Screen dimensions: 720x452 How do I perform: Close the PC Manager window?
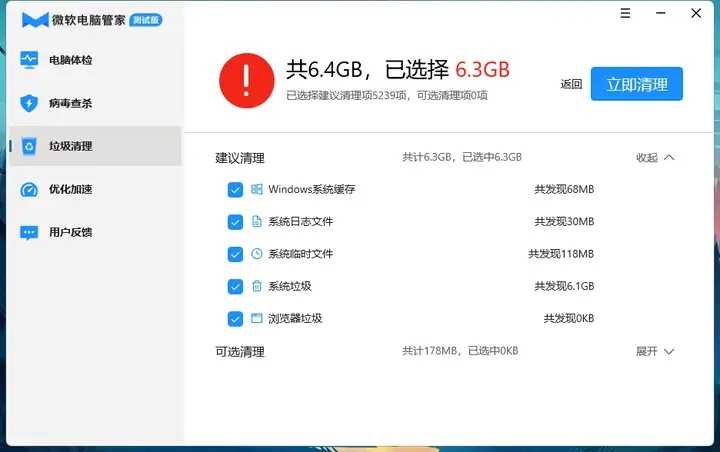point(696,13)
